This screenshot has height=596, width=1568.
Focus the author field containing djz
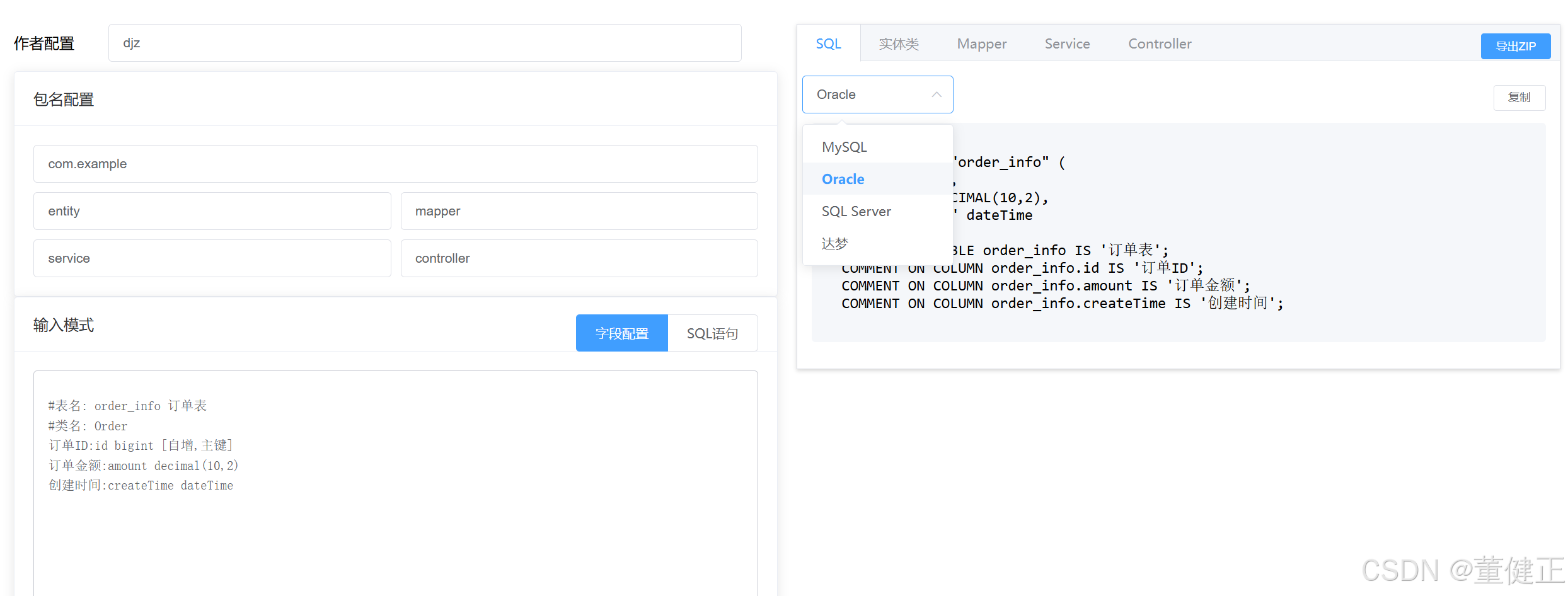point(425,43)
